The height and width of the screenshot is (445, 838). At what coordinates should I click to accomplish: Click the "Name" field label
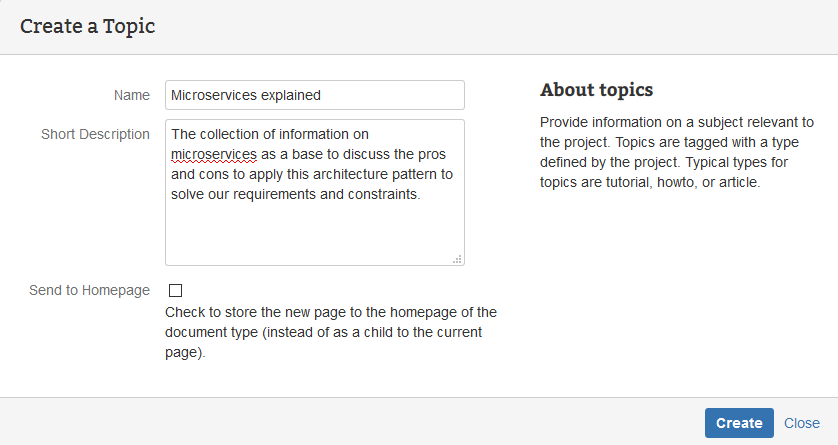pos(131,95)
